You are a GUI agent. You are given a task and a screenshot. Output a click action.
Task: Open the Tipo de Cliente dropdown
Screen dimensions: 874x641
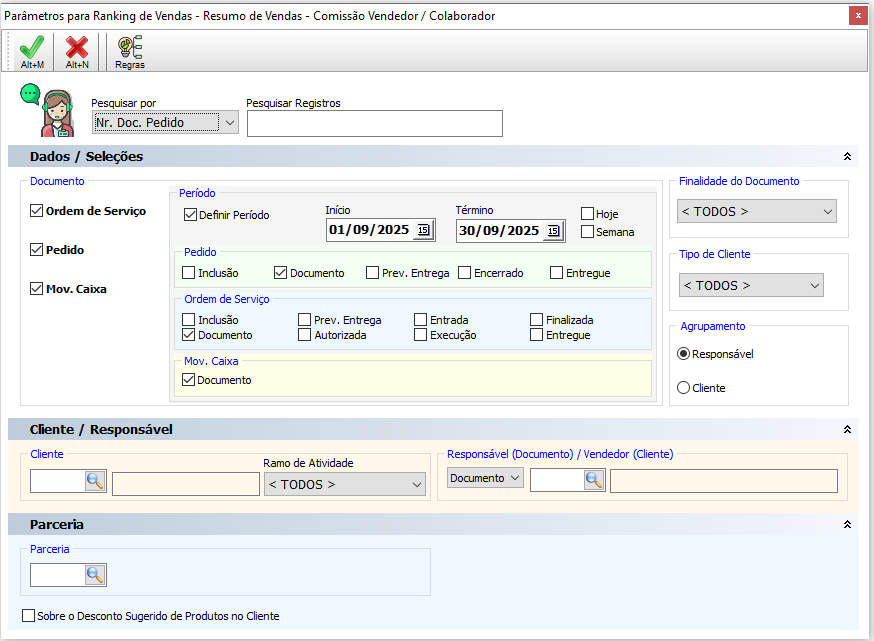(751, 285)
